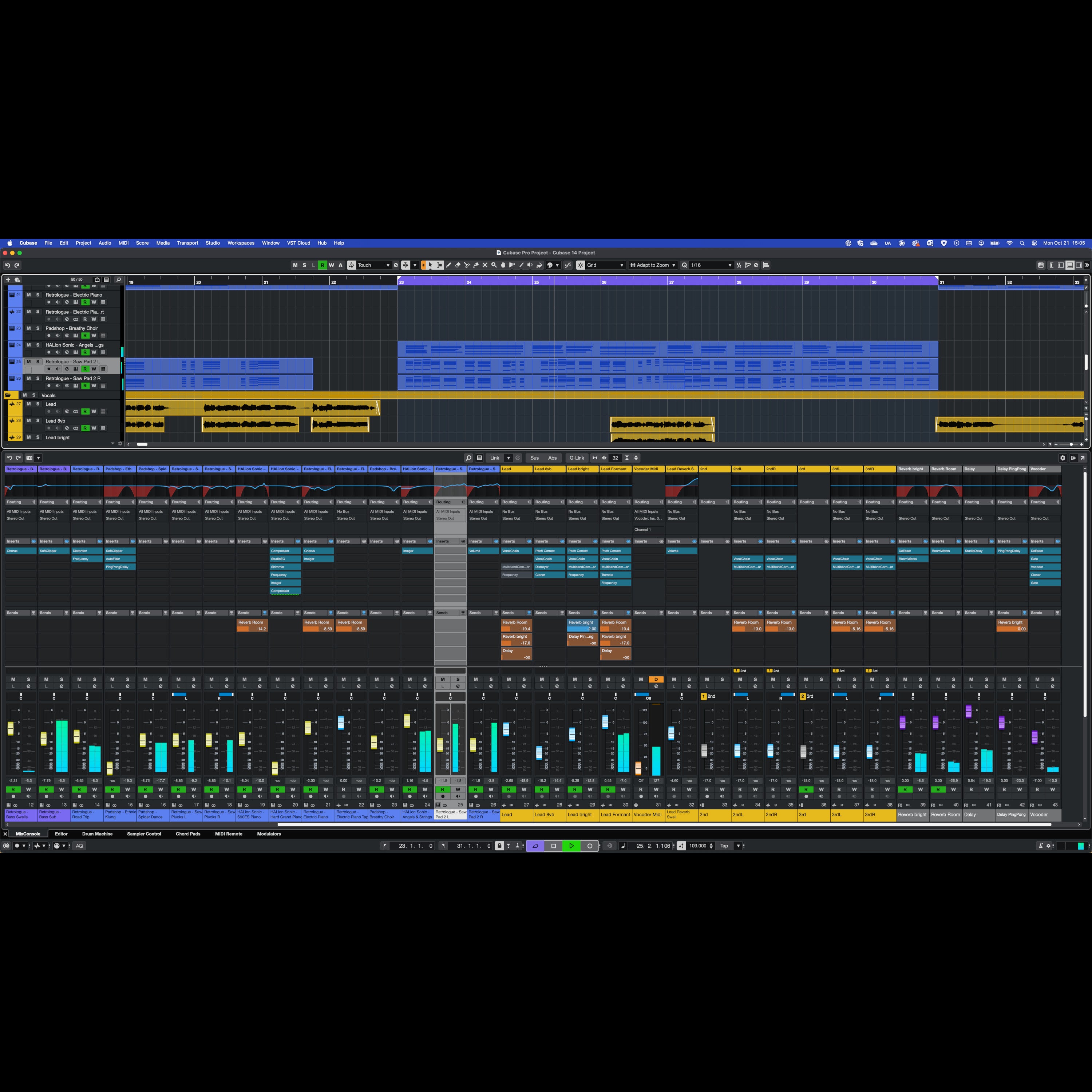Select the Object Selection arrow tool
This screenshot has width=1092, height=1092.
coord(431,265)
